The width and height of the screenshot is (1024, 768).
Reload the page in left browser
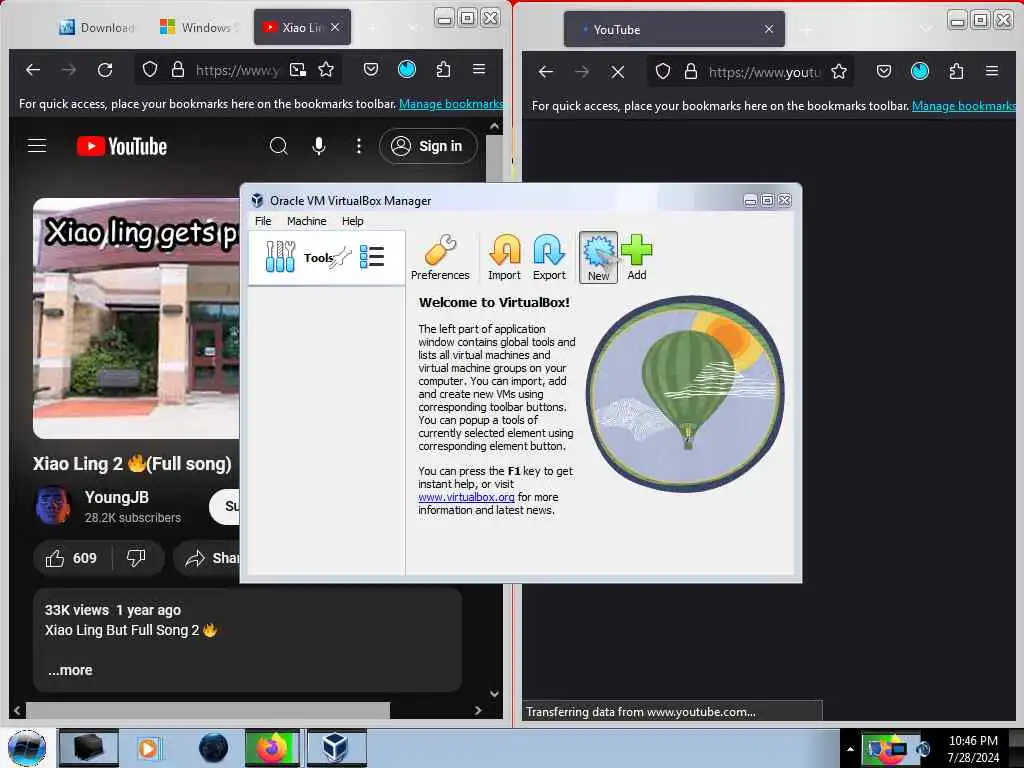[x=104, y=70]
